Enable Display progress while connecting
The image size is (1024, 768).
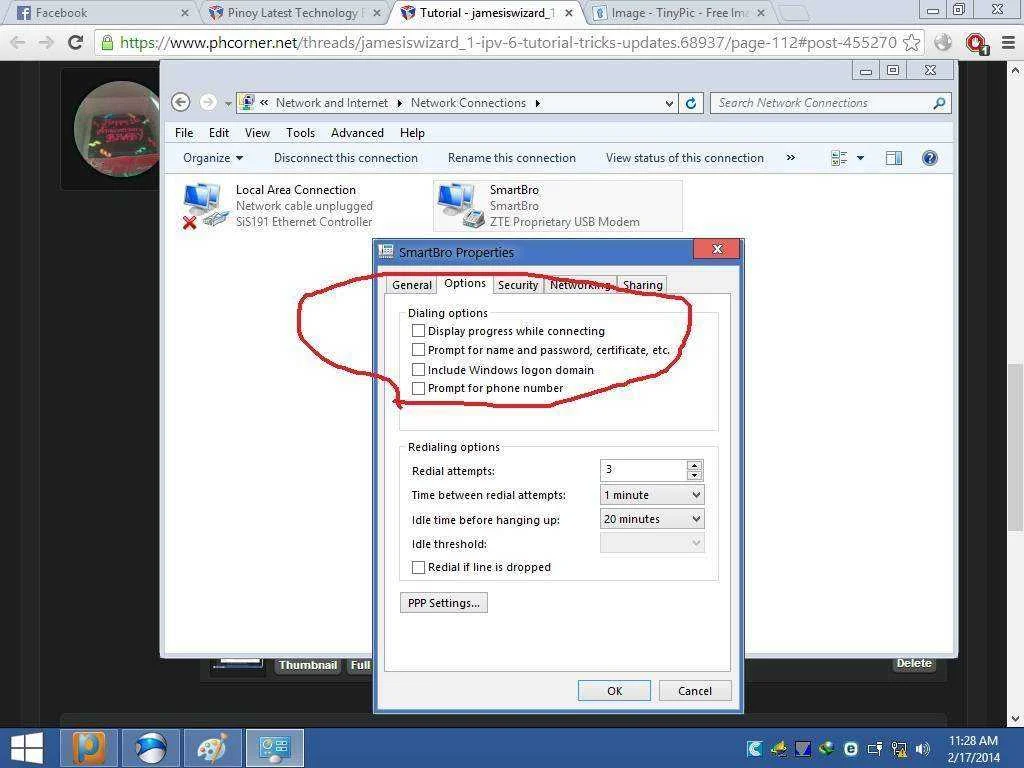(x=419, y=331)
